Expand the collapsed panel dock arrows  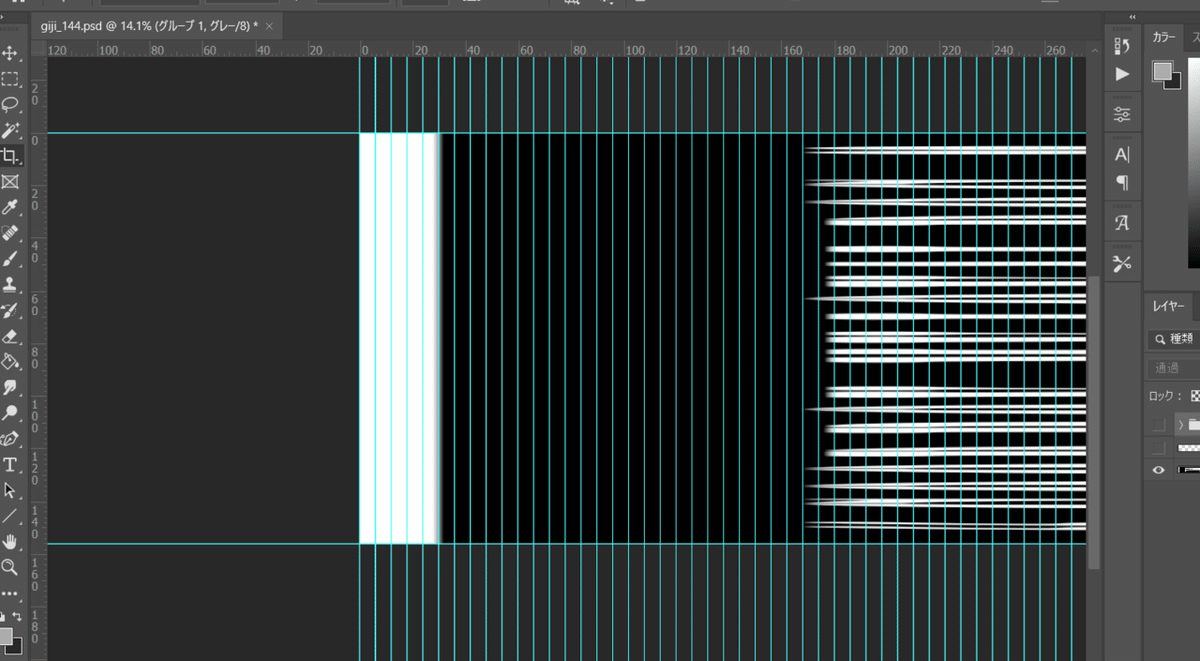click(x=1132, y=17)
